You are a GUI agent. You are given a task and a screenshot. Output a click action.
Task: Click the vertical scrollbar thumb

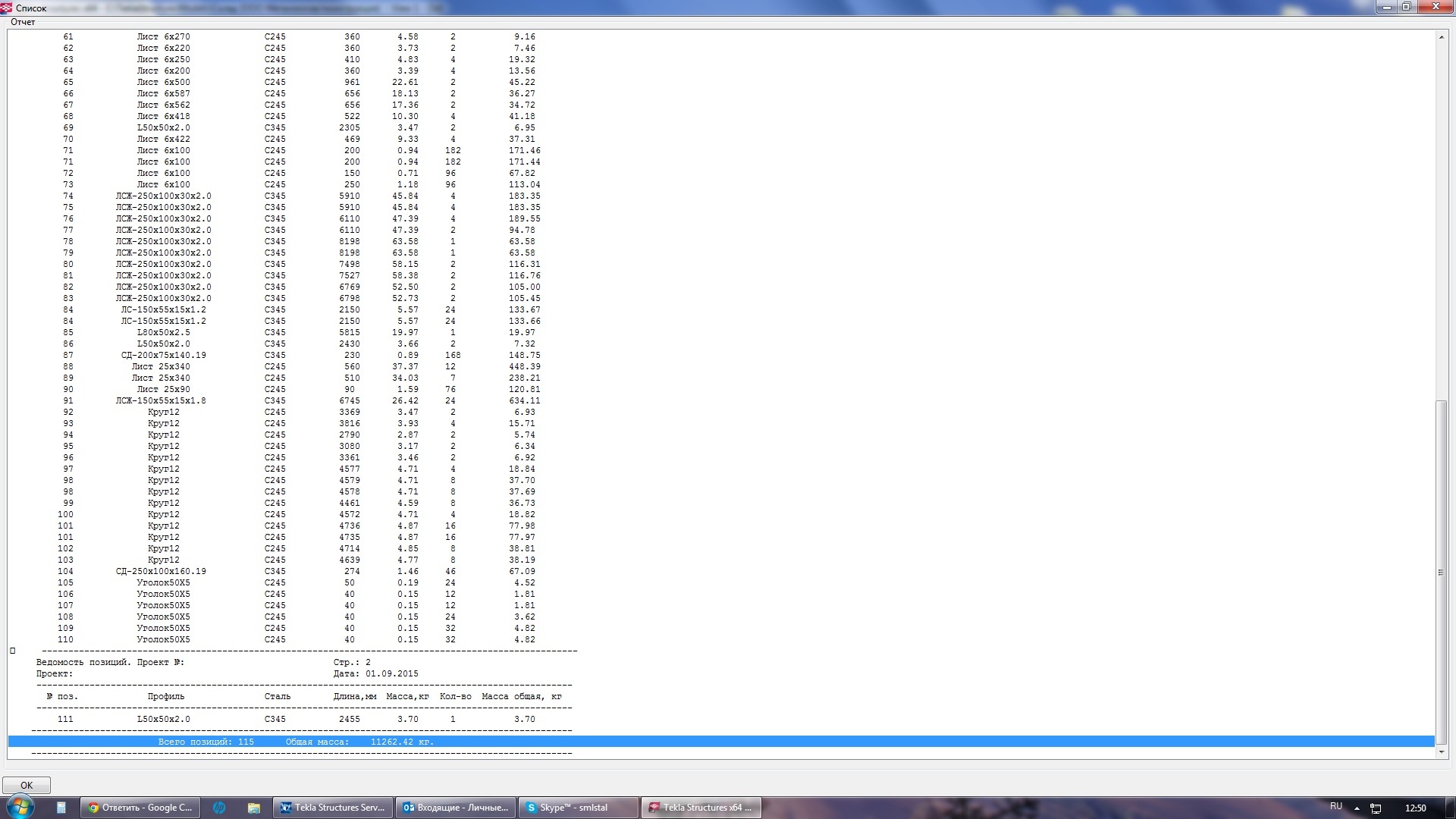[x=1441, y=573]
